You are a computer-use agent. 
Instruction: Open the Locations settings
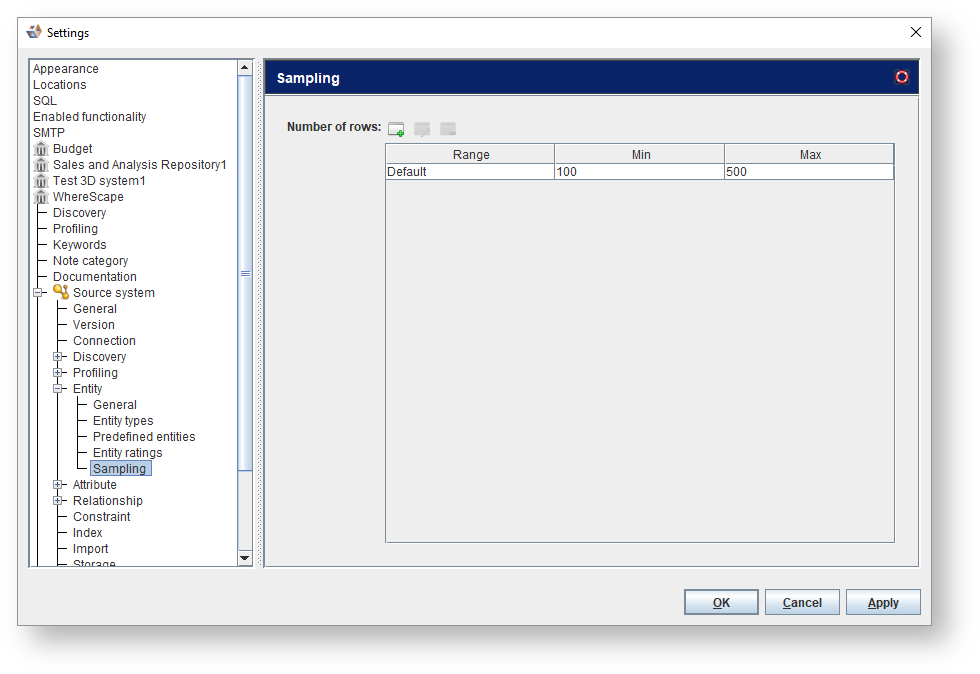(59, 84)
